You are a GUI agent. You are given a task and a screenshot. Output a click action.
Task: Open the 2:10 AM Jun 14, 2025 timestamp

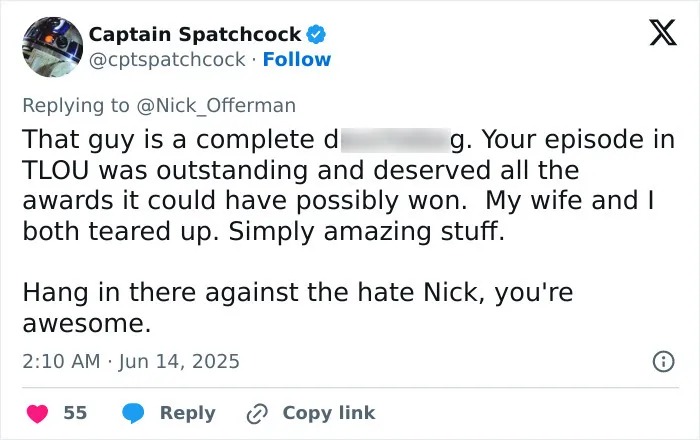click(x=131, y=361)
